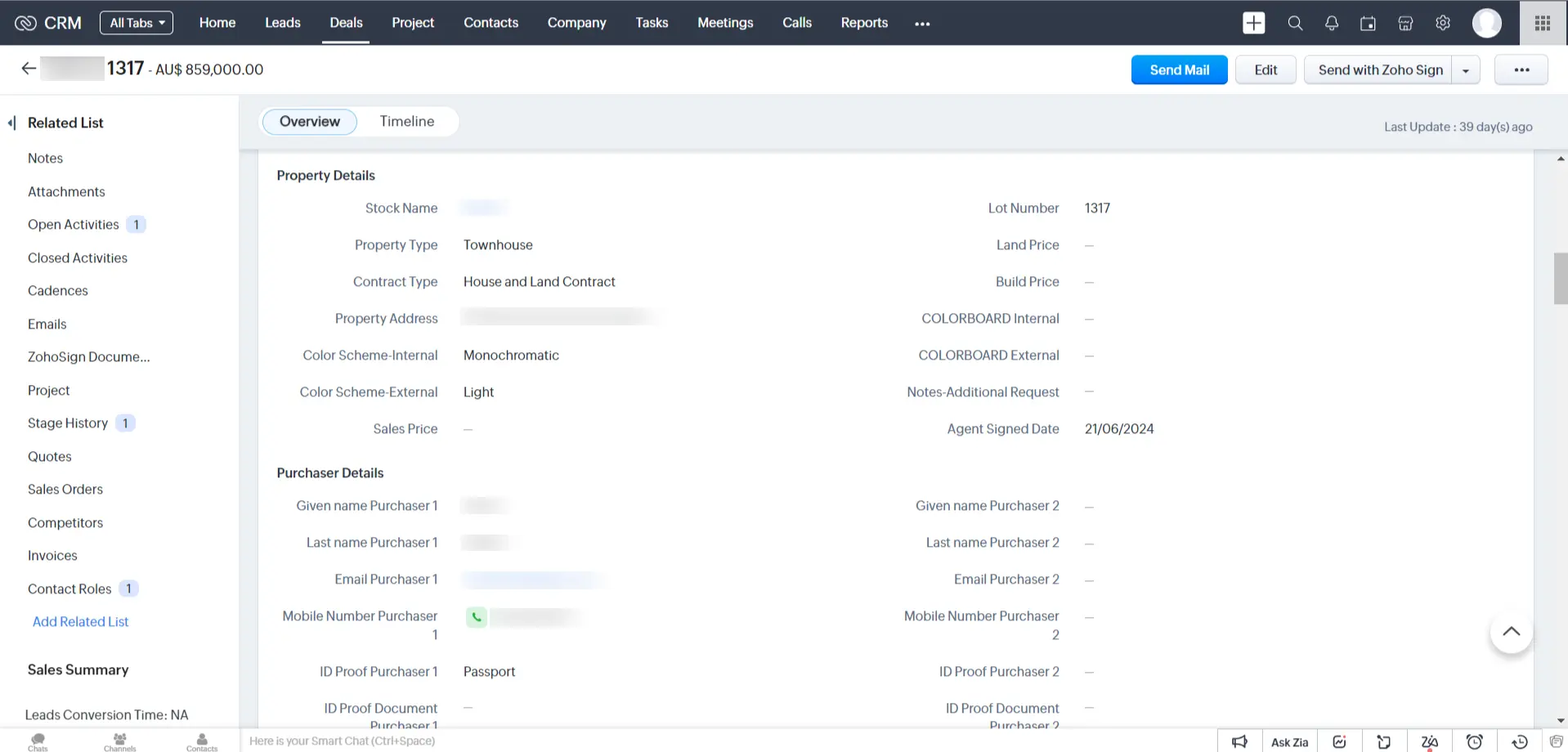Viewport: 1568px width, 752px height.
Task: Open CRM settings with the gear icon
Action: point(1442,23)
